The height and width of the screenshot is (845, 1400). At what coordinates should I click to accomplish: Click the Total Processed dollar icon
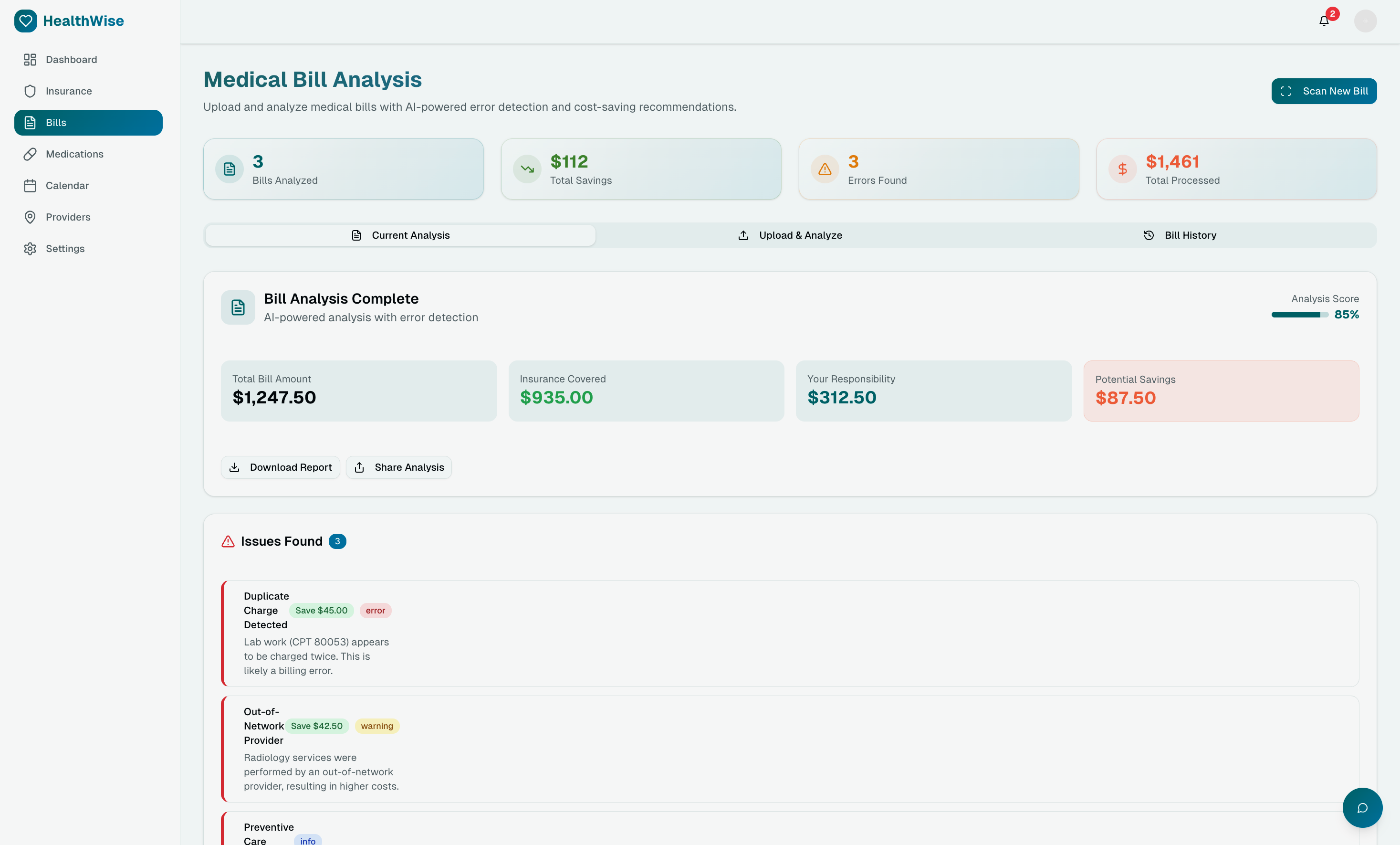click(1122, 169)
